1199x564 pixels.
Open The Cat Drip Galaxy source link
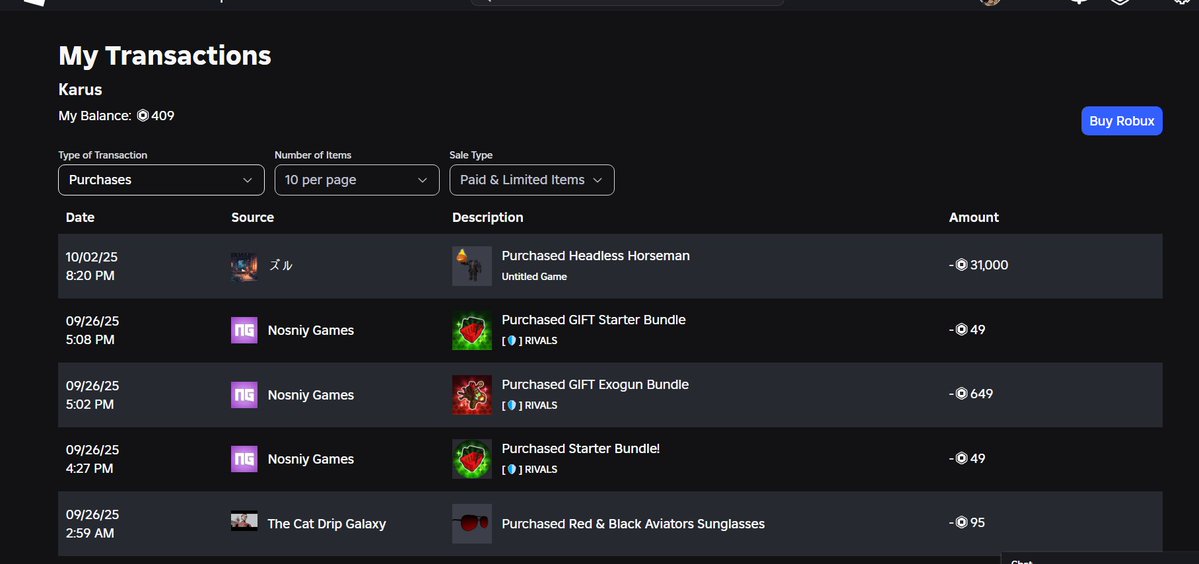[327, 523]
